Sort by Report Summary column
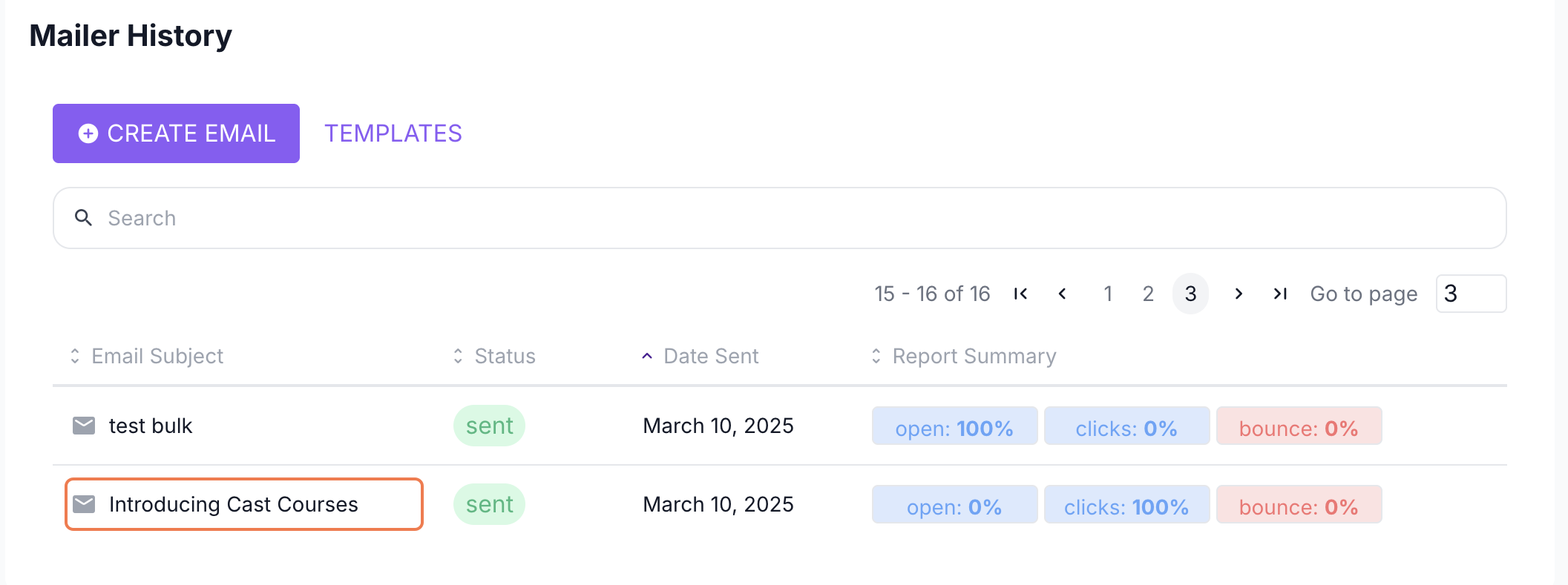The height and width of the screenshot is (585, 1568). (974, 357)
